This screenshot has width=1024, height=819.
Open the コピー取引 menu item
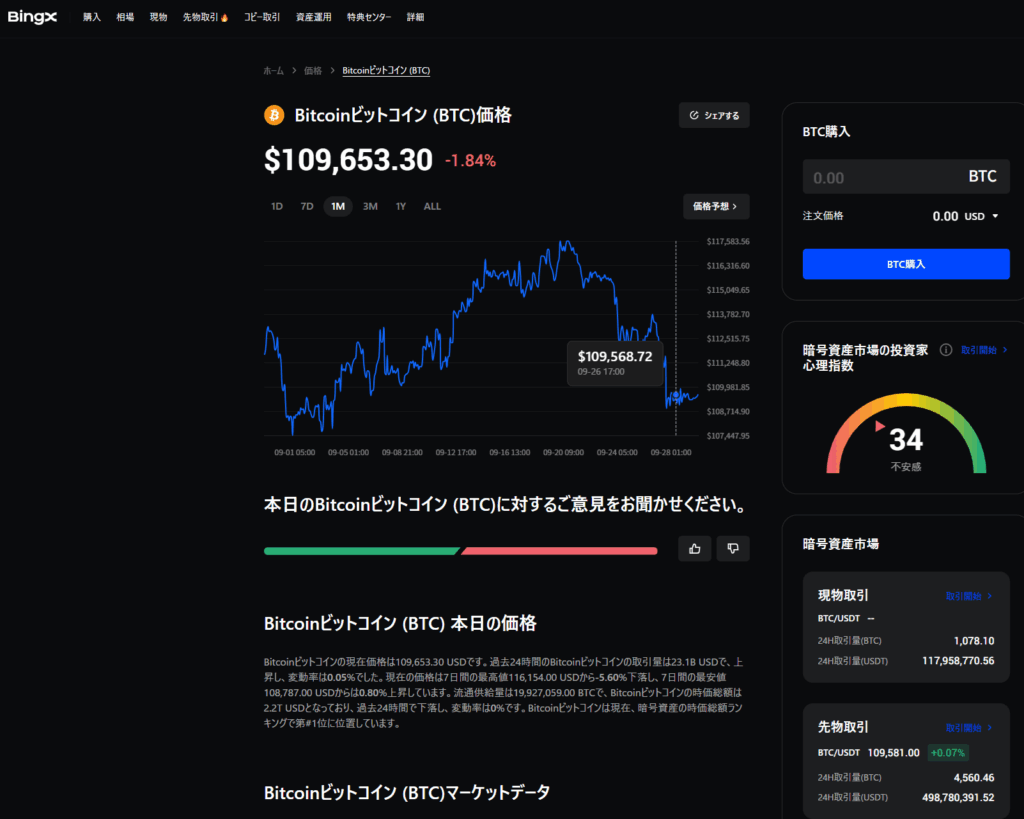(262, 18)
